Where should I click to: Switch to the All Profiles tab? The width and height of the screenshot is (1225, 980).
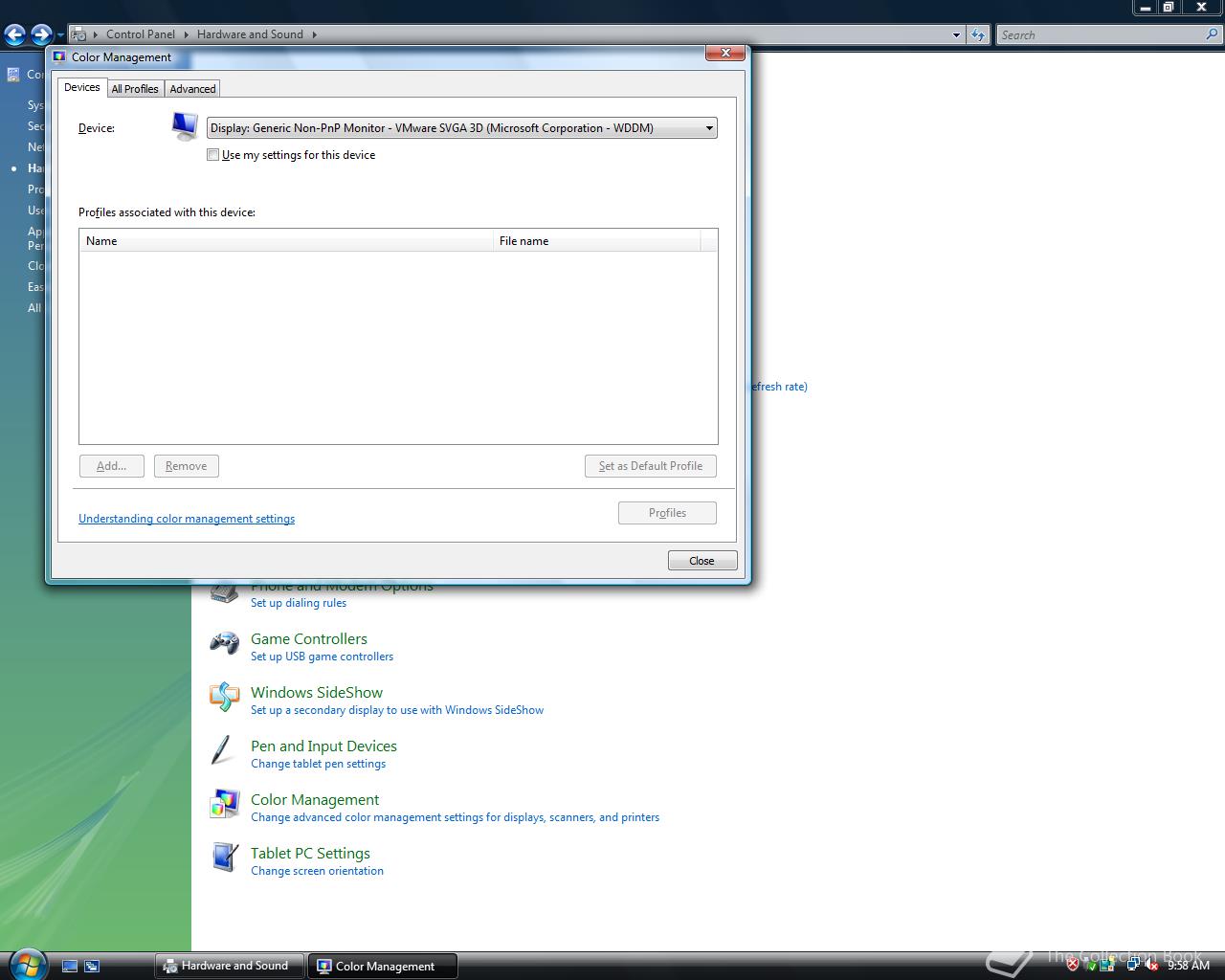tap(135, 88)
